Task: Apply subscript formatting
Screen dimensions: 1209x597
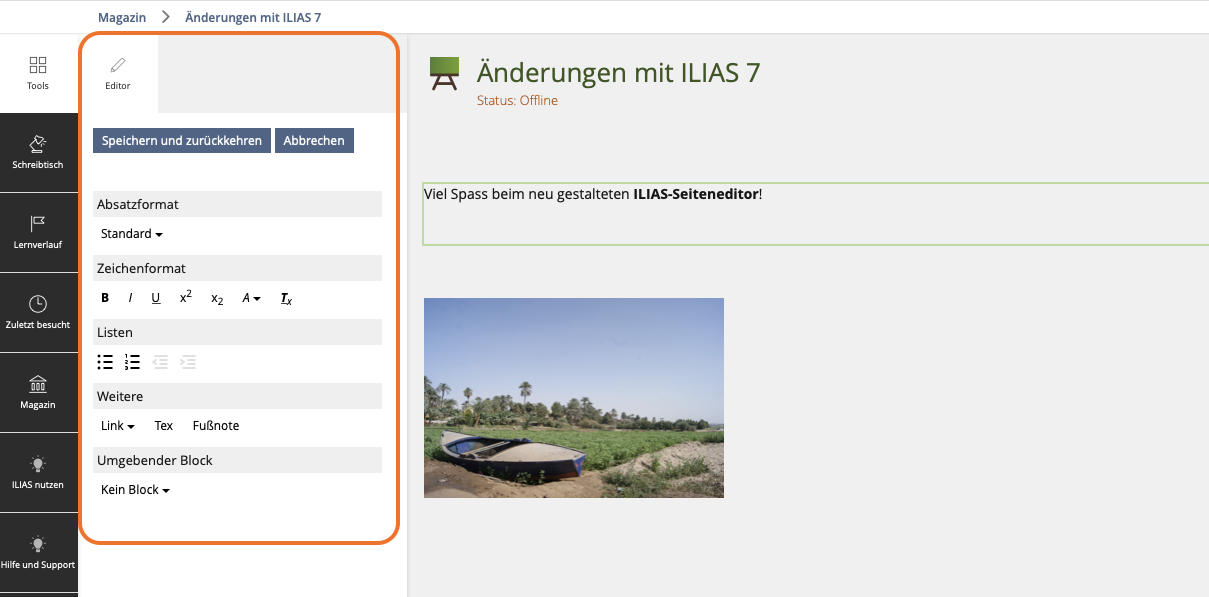Action: (217, 299)
